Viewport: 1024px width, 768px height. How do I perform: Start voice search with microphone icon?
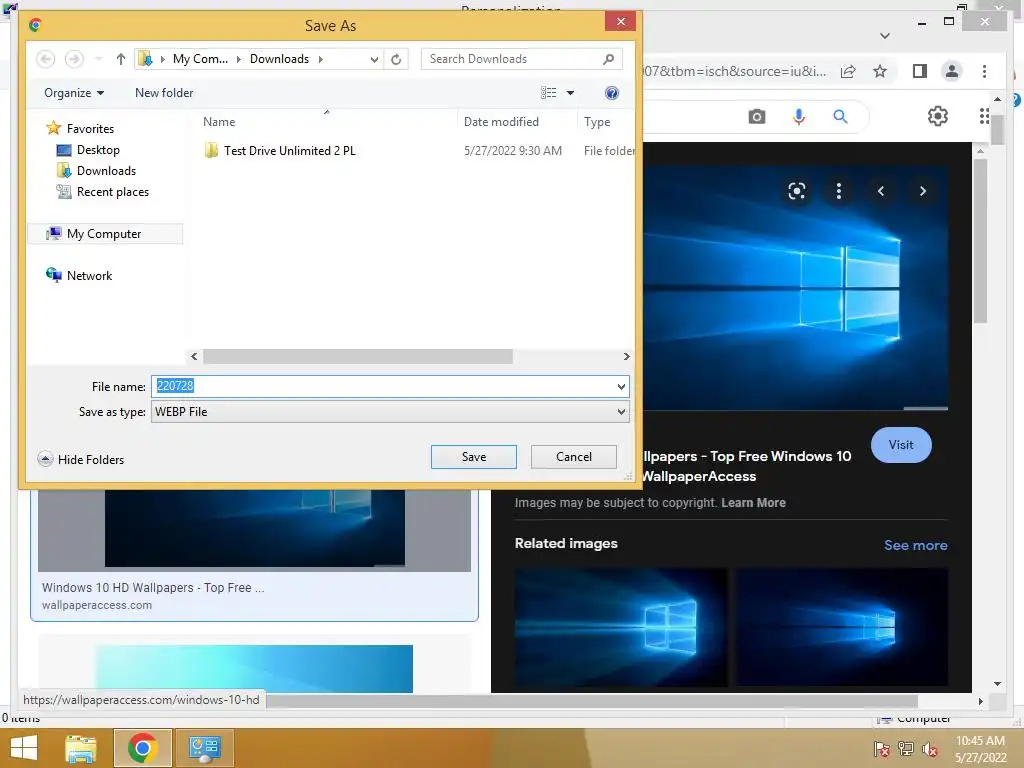[799, 117]
